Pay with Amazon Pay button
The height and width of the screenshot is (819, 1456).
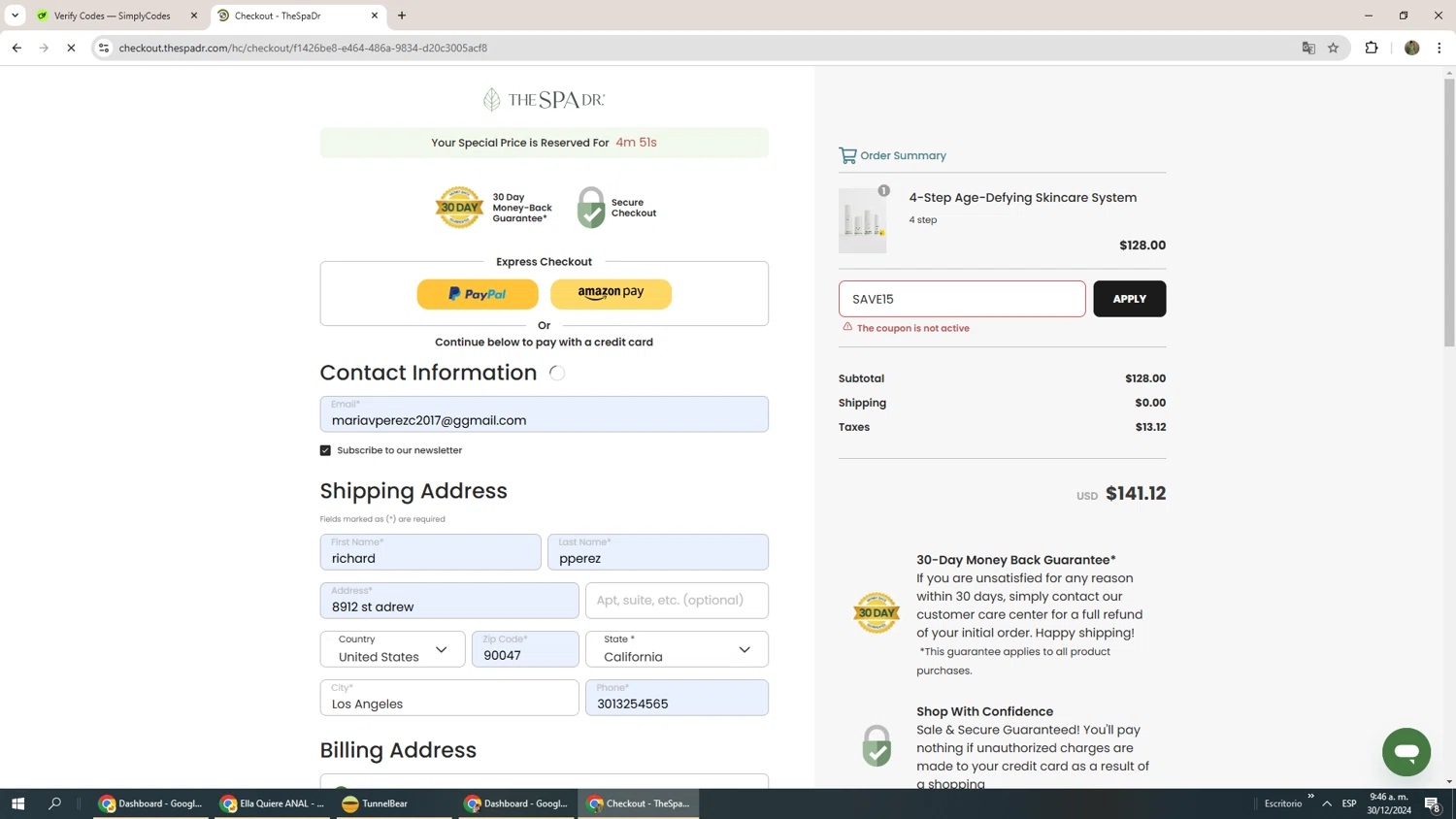[611, 294]
